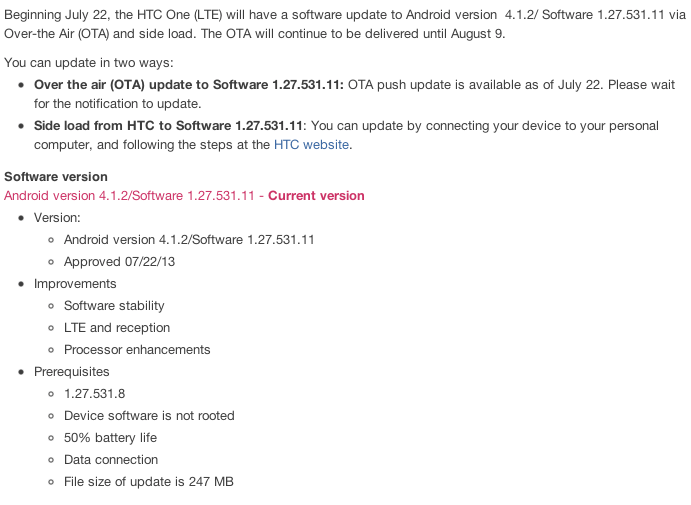Click 'You can update in two ways:' text
The width and height of the screenshot is (691, 505).
88,63
